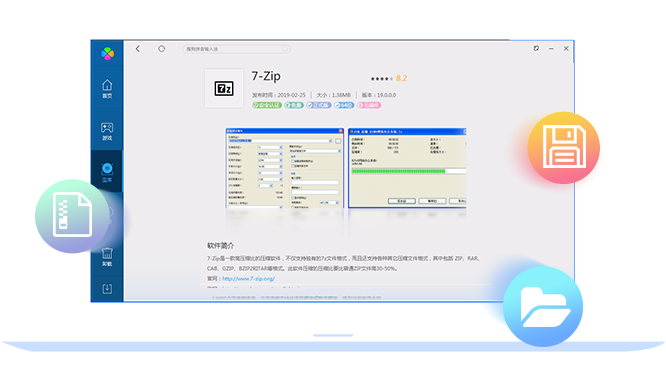The image size is (666, 371).
Task: Click the floating floppy disk save icon
Action: point(564,147)
